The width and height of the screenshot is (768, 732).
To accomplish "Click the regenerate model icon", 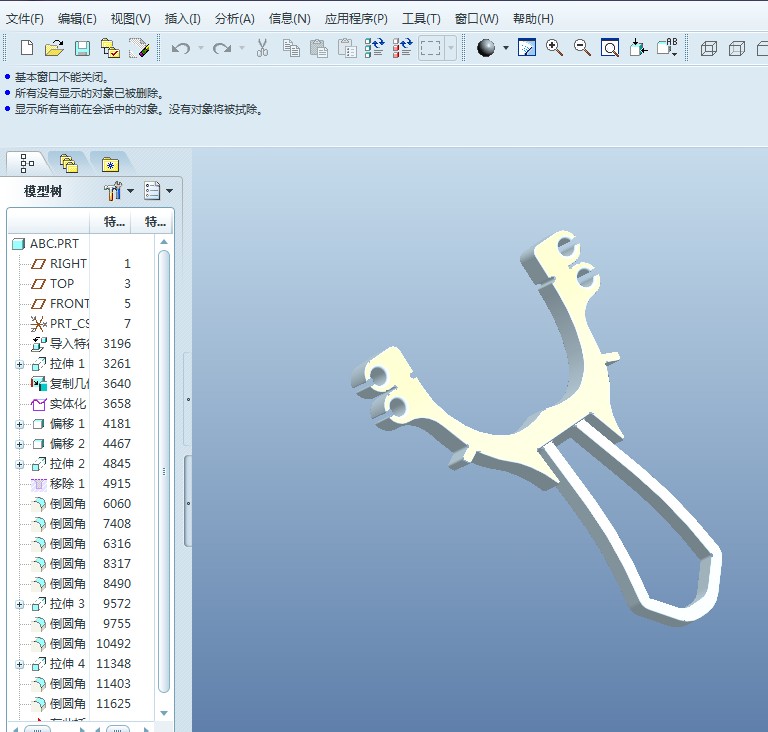I will pos(375,48).
